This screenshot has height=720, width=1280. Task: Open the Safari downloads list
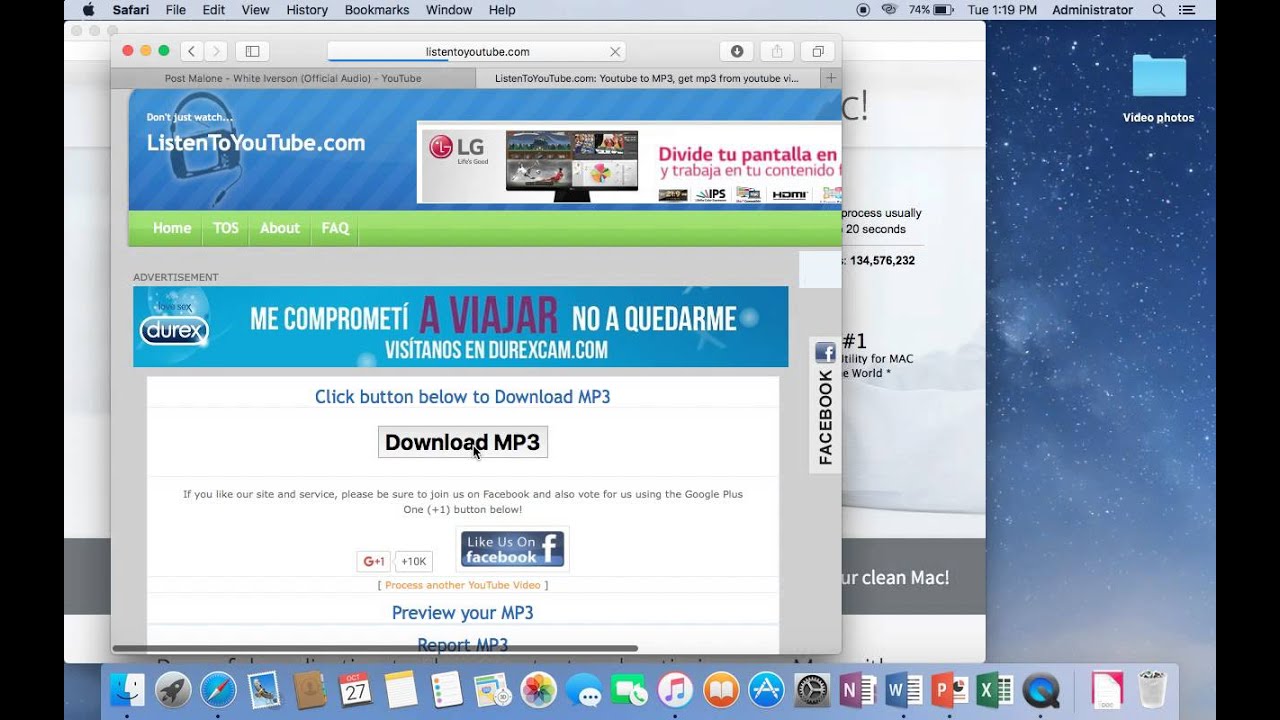(x=736, y=51)
